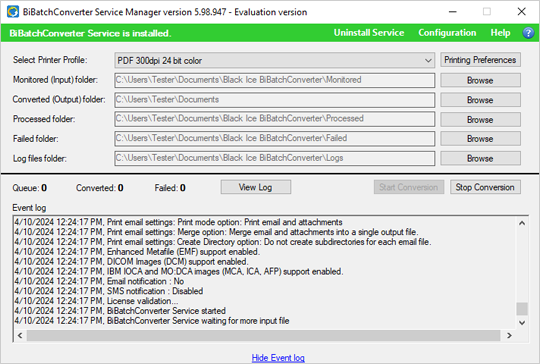Click the Processed folder path field
540x364 pixels.
[274, 119]
